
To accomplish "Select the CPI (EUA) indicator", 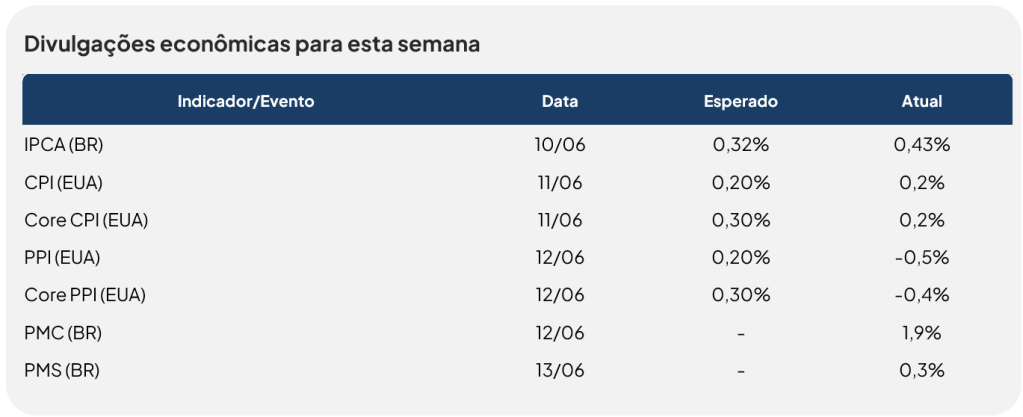I will pos(64,183).
